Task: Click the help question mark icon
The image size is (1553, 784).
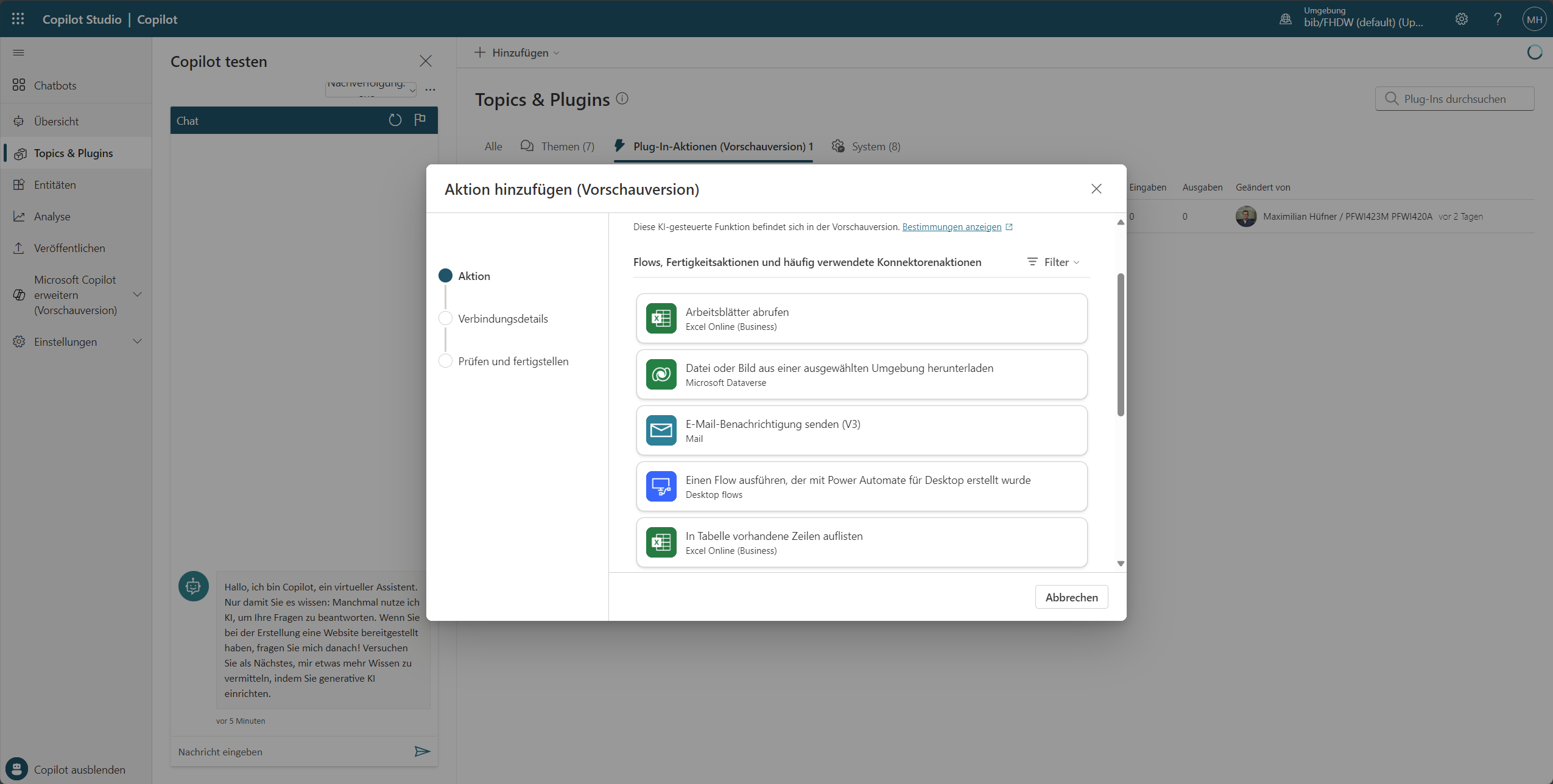Action: (1498, 19)
